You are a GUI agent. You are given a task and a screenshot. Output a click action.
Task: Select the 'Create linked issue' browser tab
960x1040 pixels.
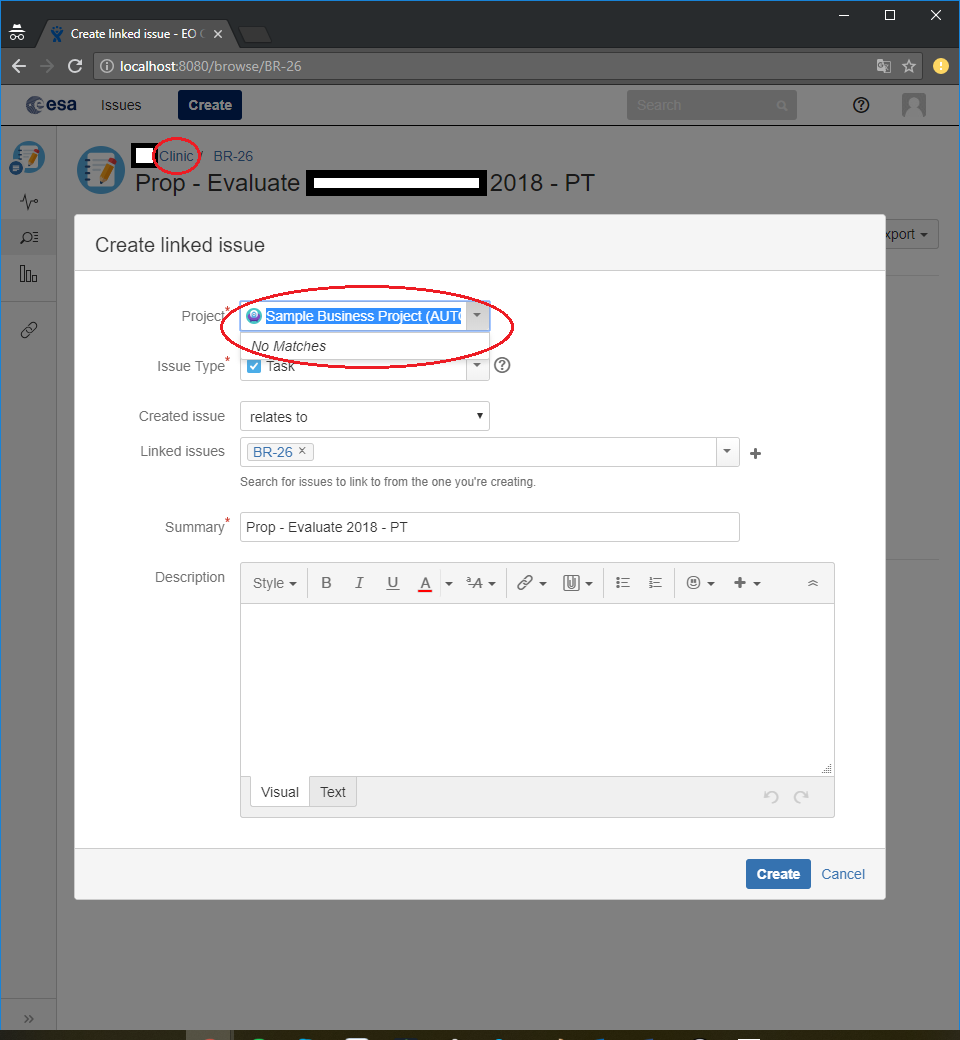point(138,34)
